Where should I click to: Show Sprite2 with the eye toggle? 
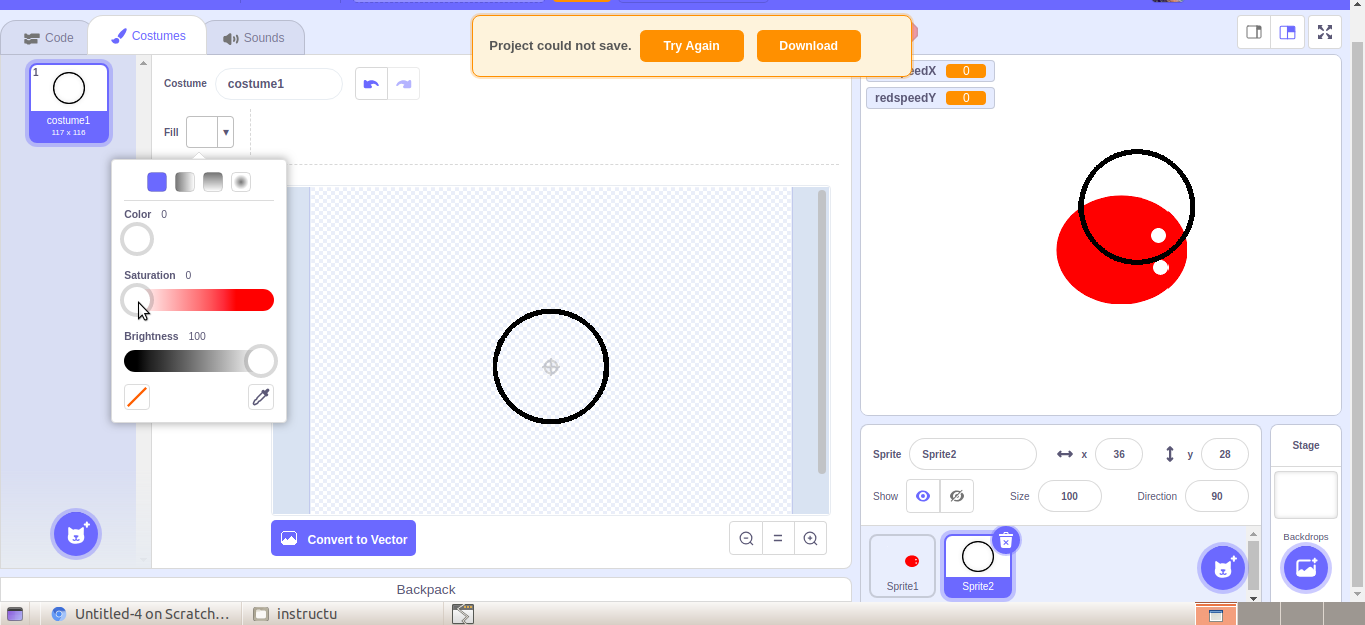tap(922, 496)
